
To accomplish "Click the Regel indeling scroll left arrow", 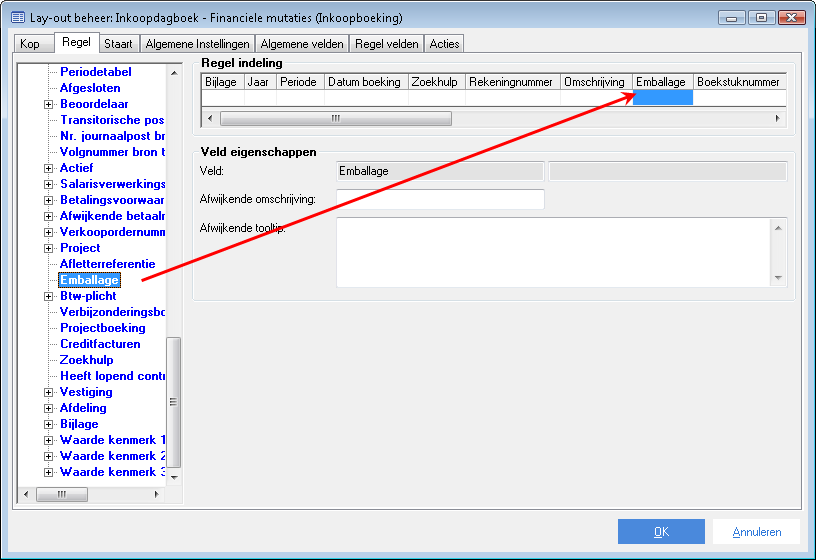I will (x=210, y=119).
